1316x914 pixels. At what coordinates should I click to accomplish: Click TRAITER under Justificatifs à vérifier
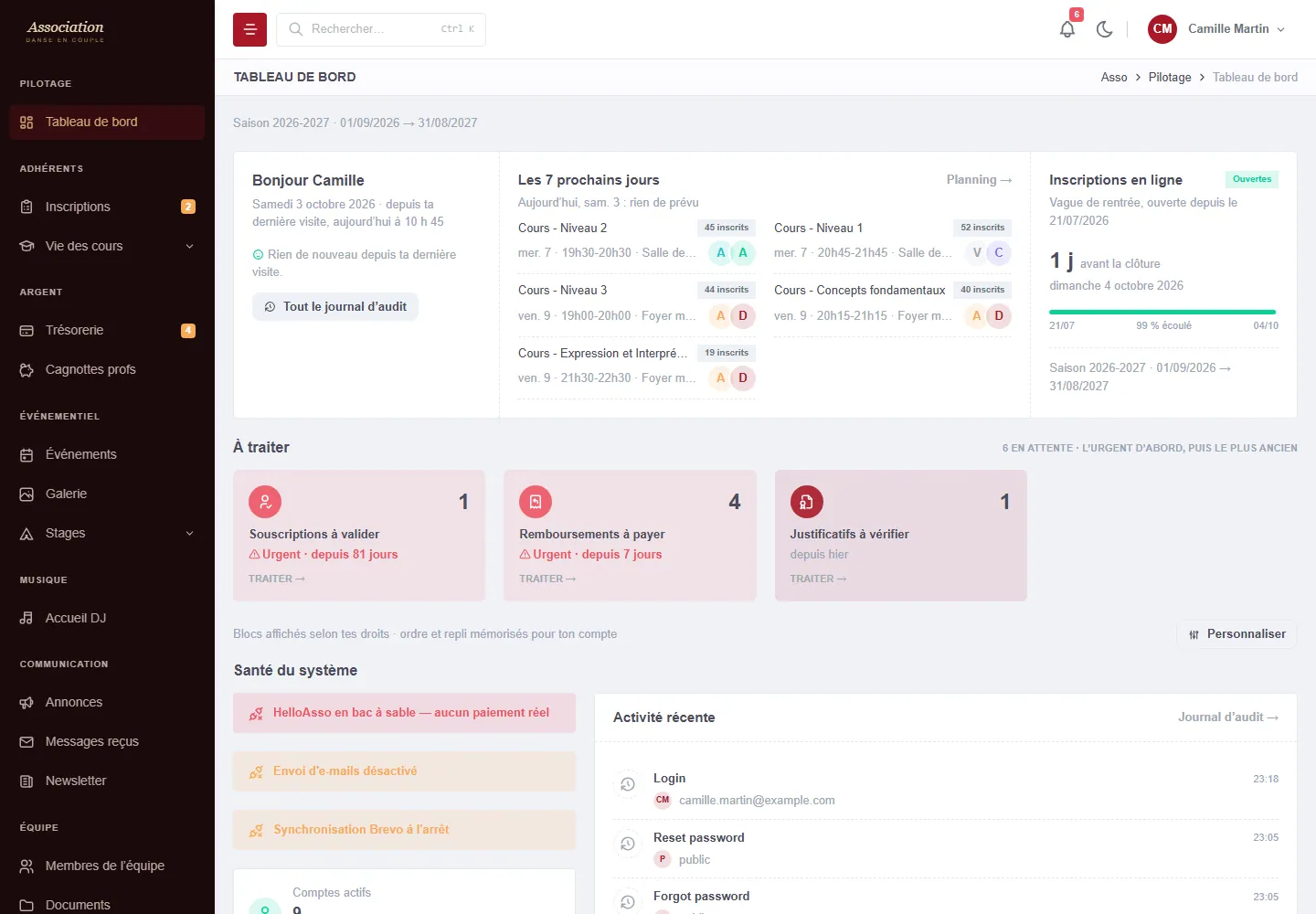click(818, 579)
